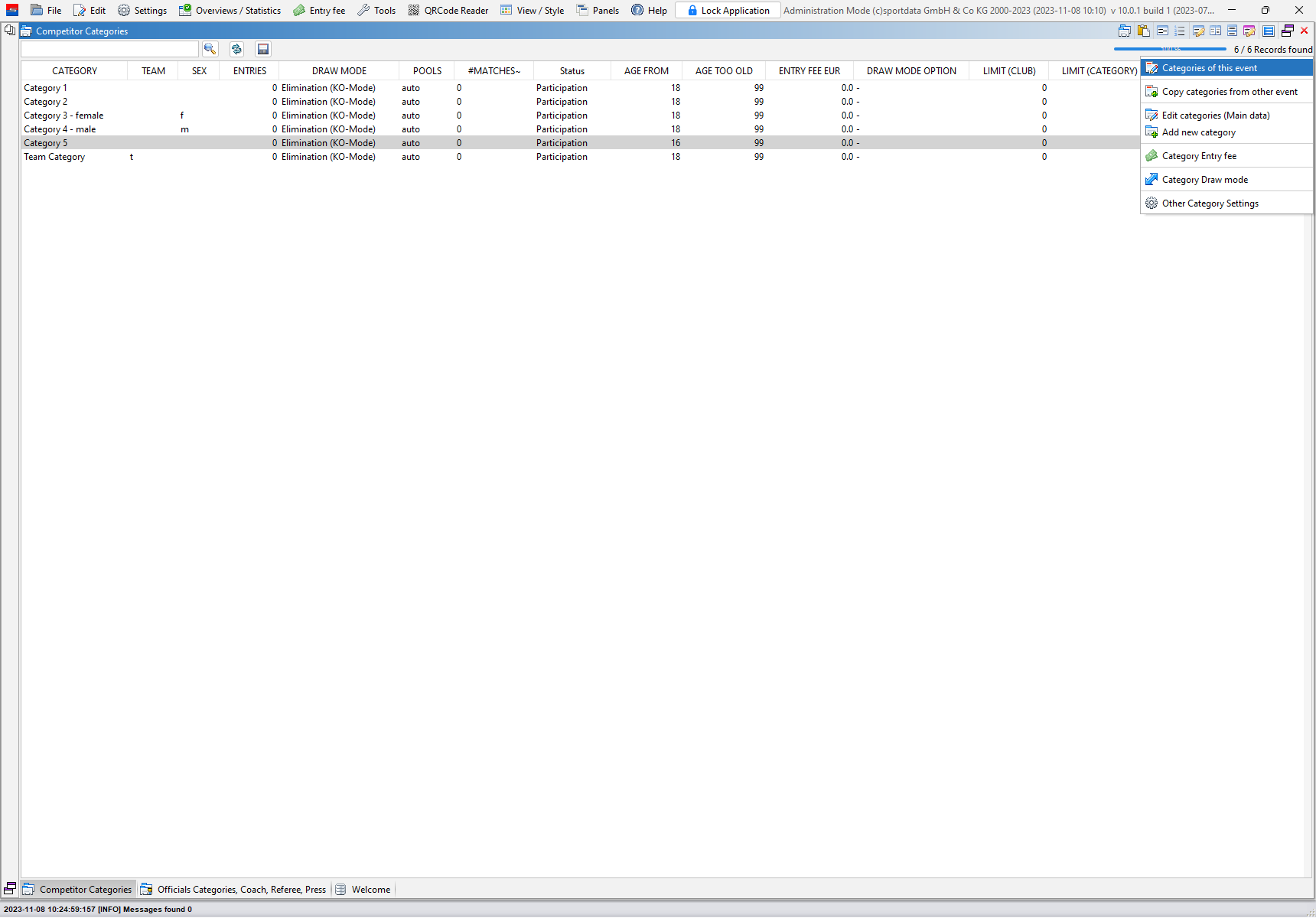Select Categories of this event menu entry
The image size is (1316, 918).
1226,68
